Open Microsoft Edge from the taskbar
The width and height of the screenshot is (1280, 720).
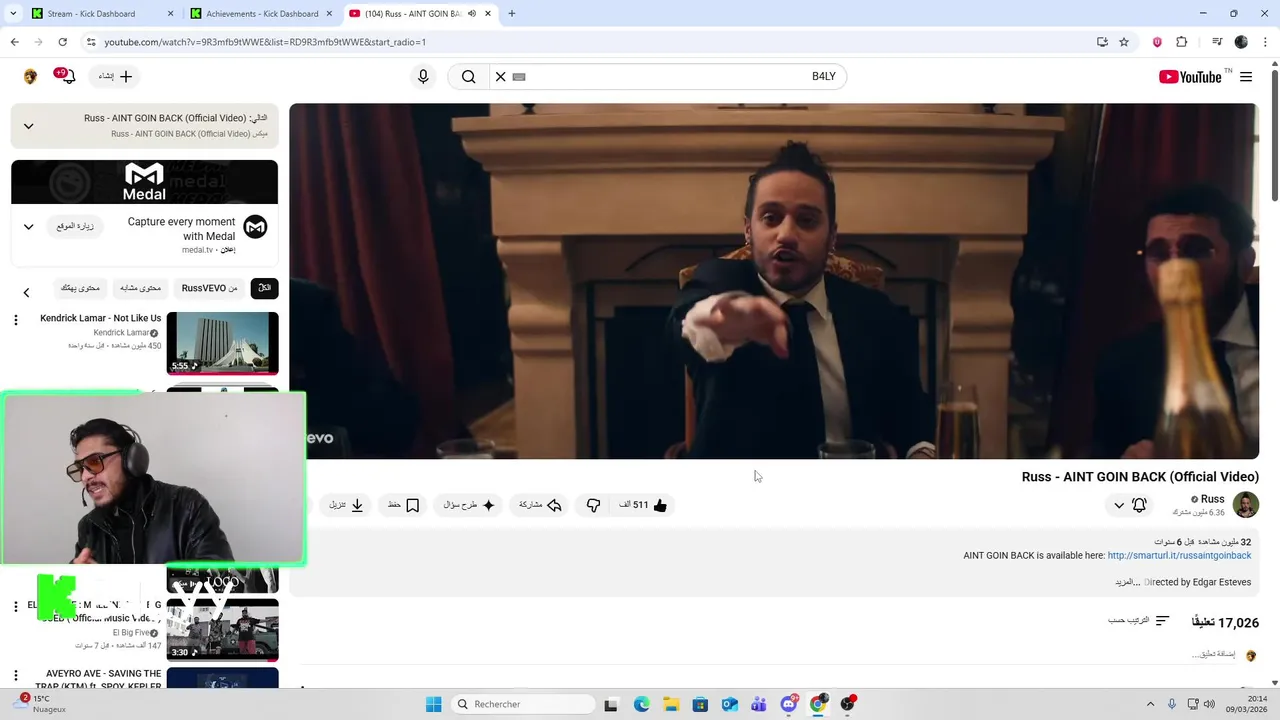click(641, 704)
